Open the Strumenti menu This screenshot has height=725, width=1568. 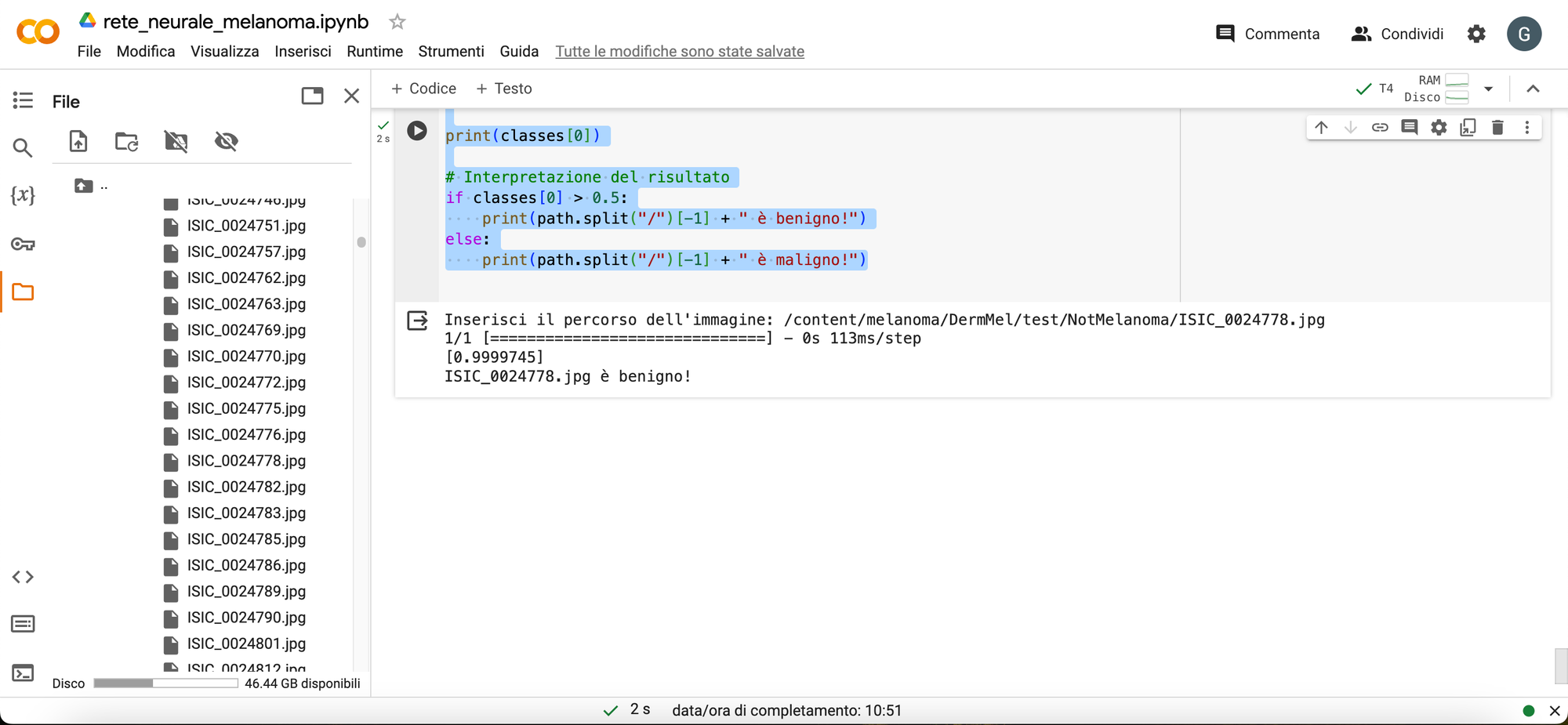click(451, 51)
